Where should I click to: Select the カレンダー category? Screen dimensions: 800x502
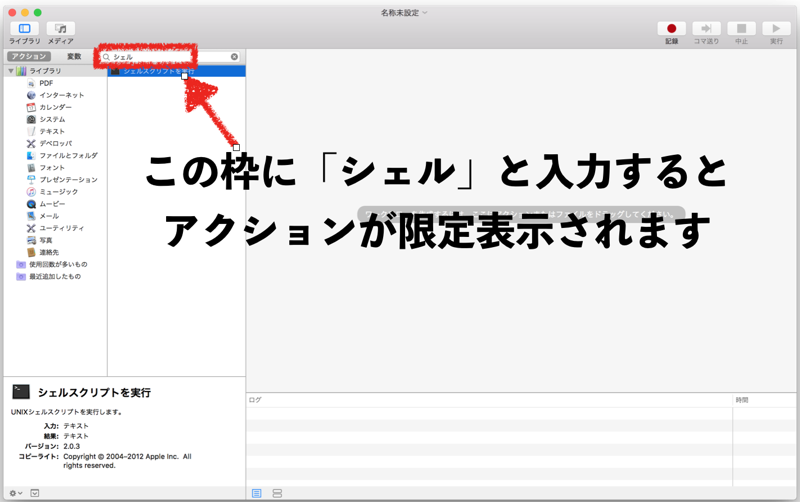pyautogui.click(x=56, y=107)
